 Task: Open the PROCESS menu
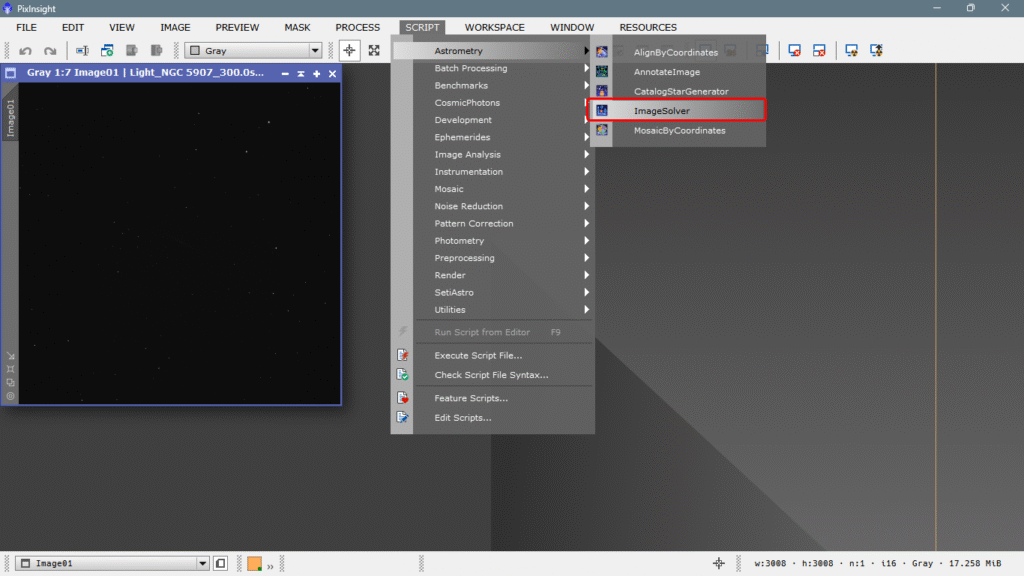tap(357, 27)
